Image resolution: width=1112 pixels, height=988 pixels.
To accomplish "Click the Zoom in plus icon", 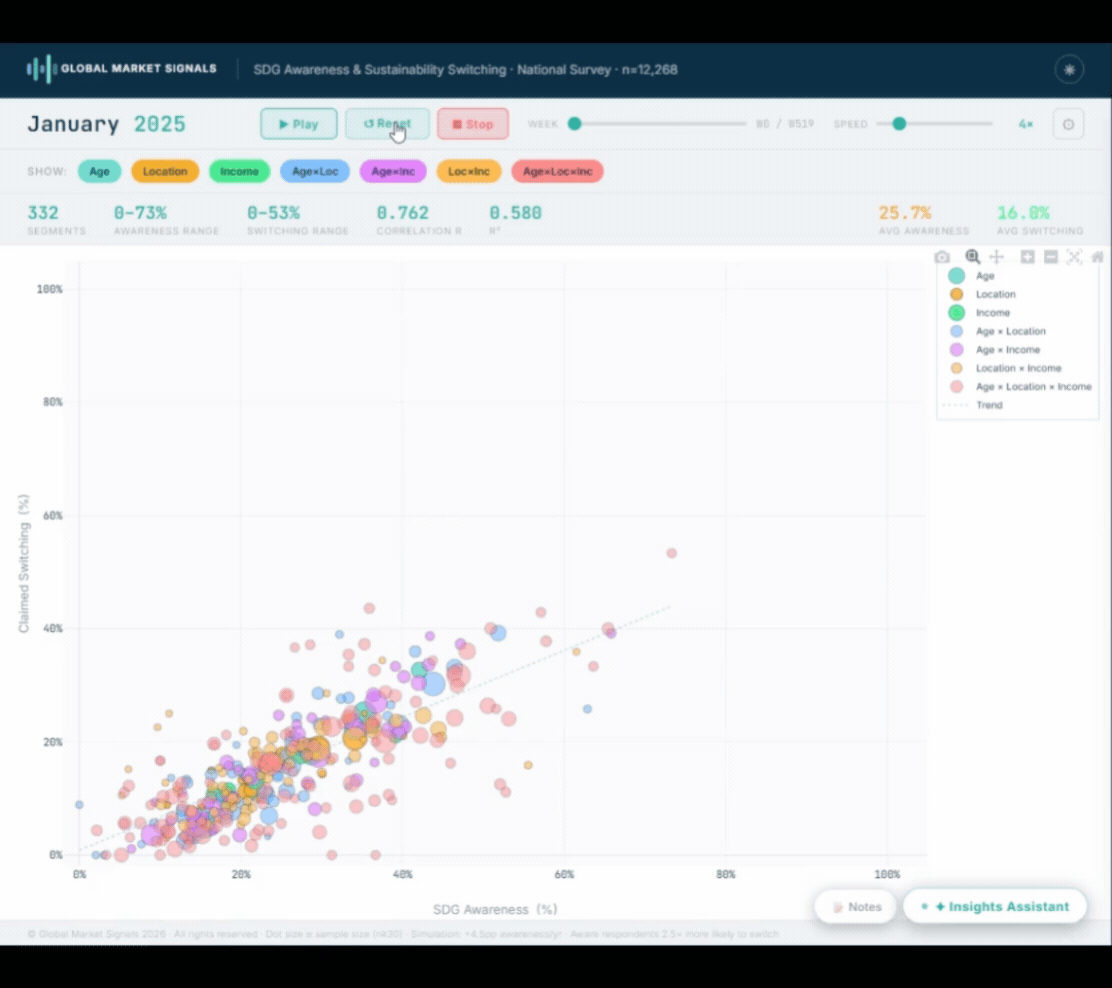I will click(1027, 257).
